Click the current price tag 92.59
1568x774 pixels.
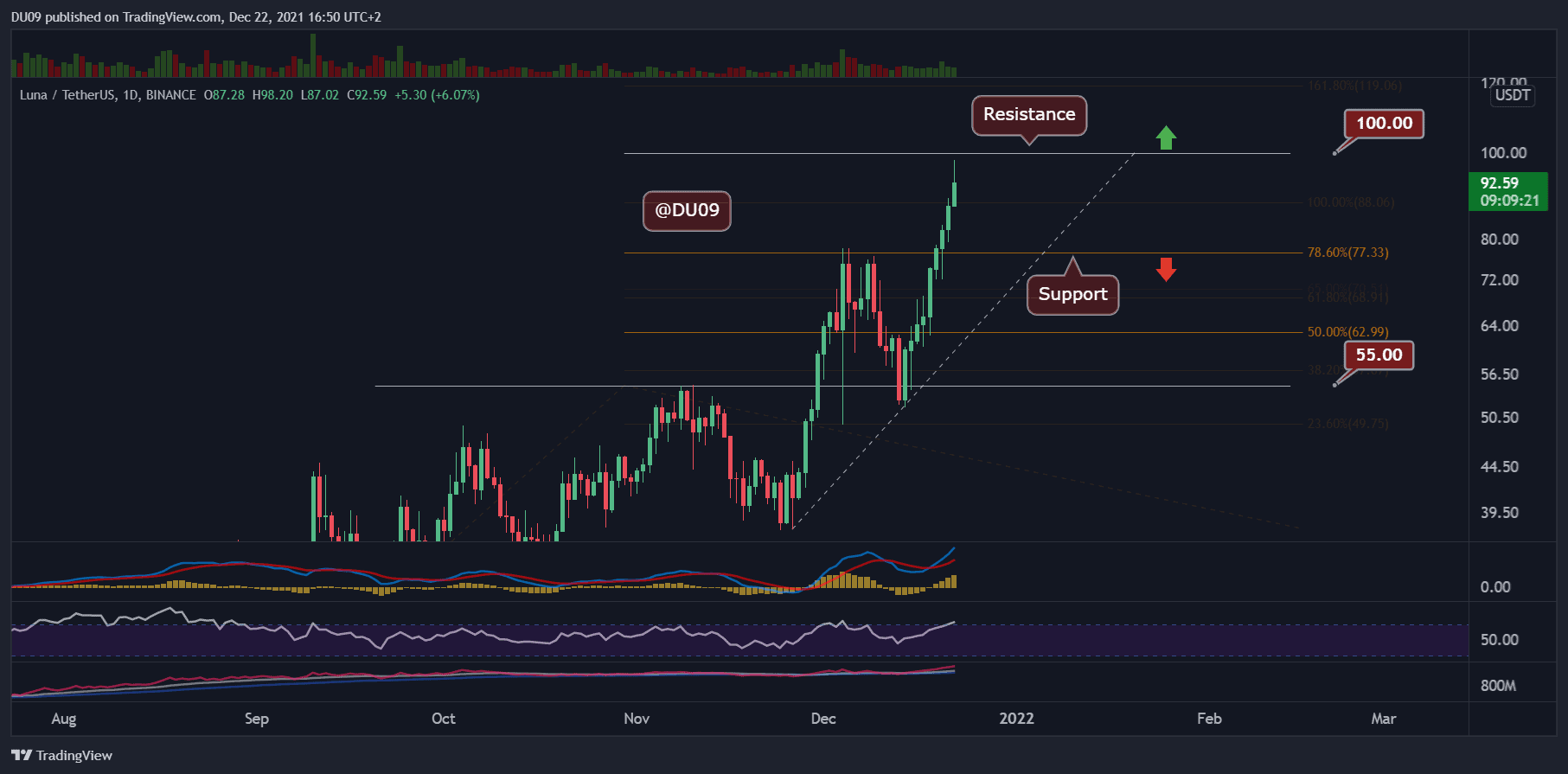pos(1508,192)
